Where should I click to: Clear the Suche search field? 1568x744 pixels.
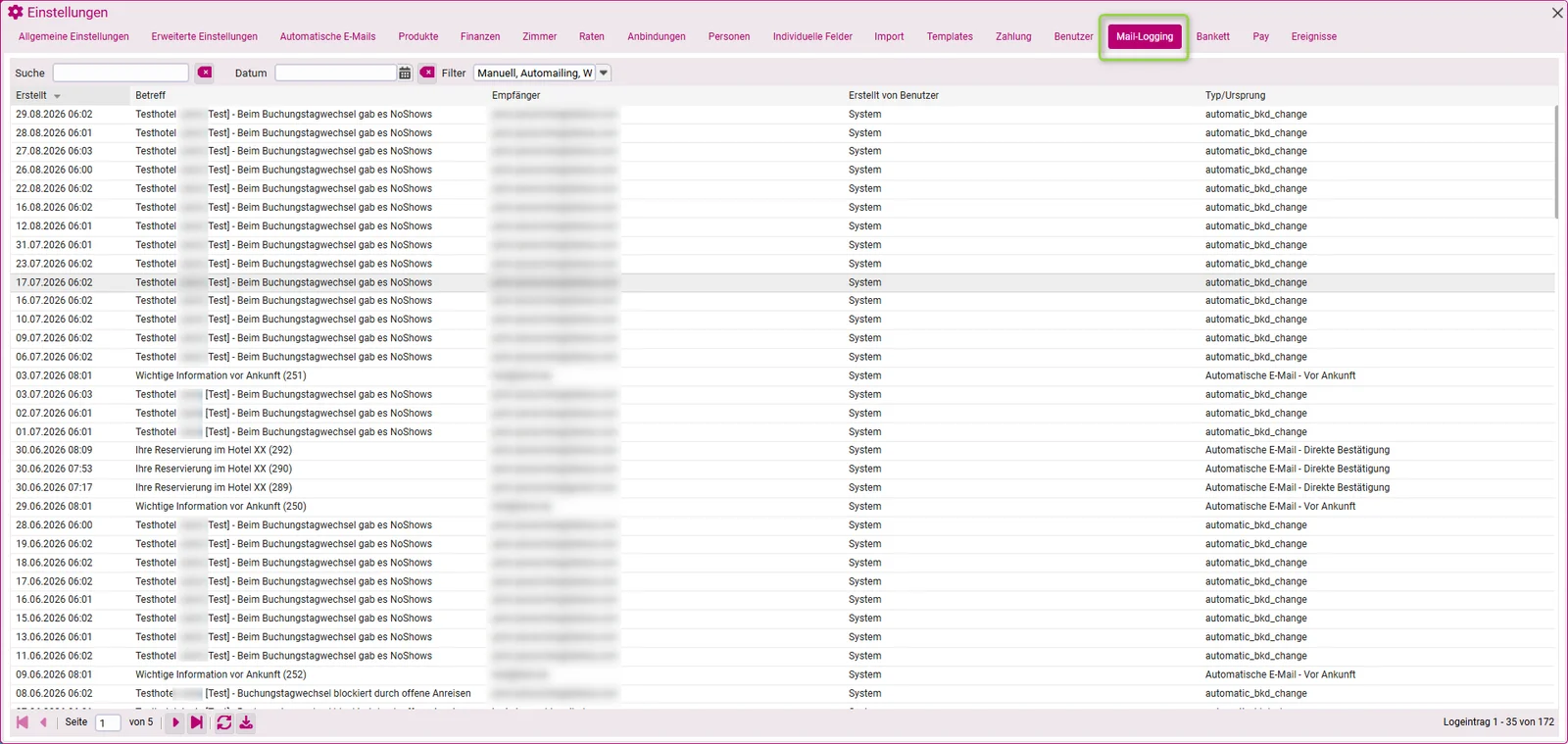(205, 73)
